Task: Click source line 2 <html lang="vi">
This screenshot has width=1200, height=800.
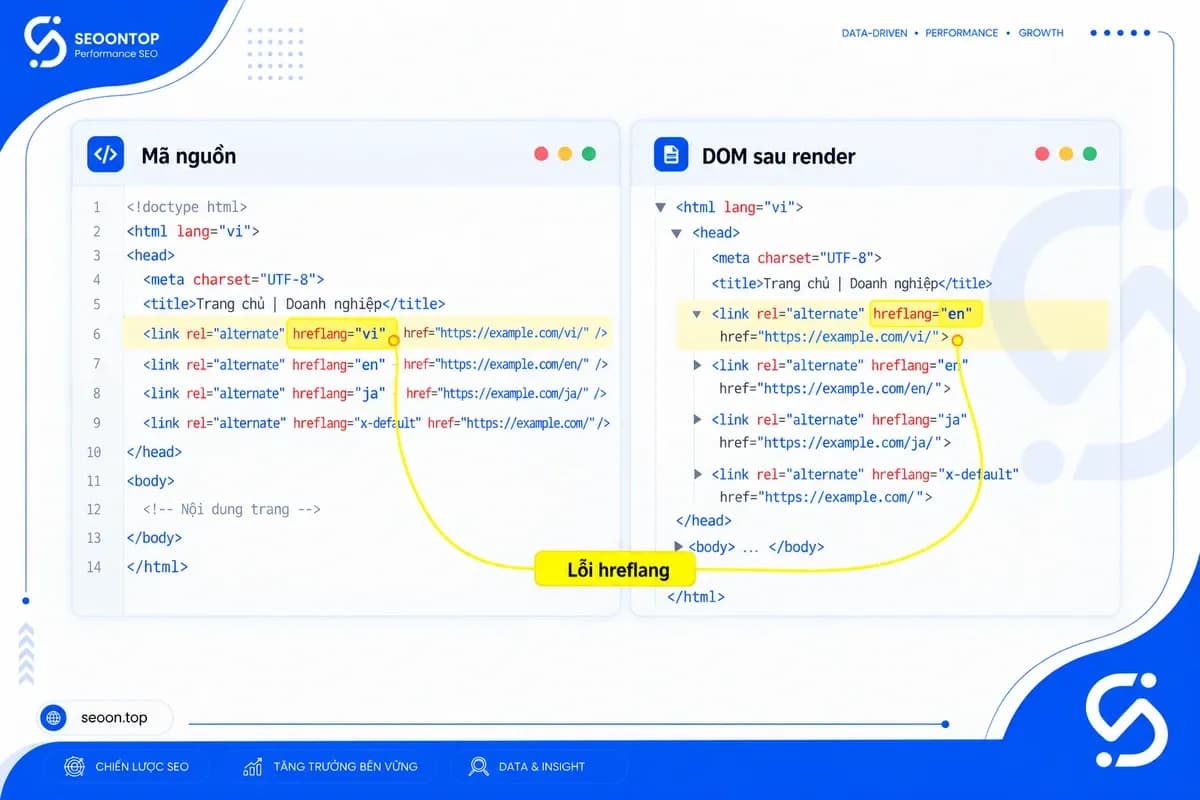Action: pos(193,232)
